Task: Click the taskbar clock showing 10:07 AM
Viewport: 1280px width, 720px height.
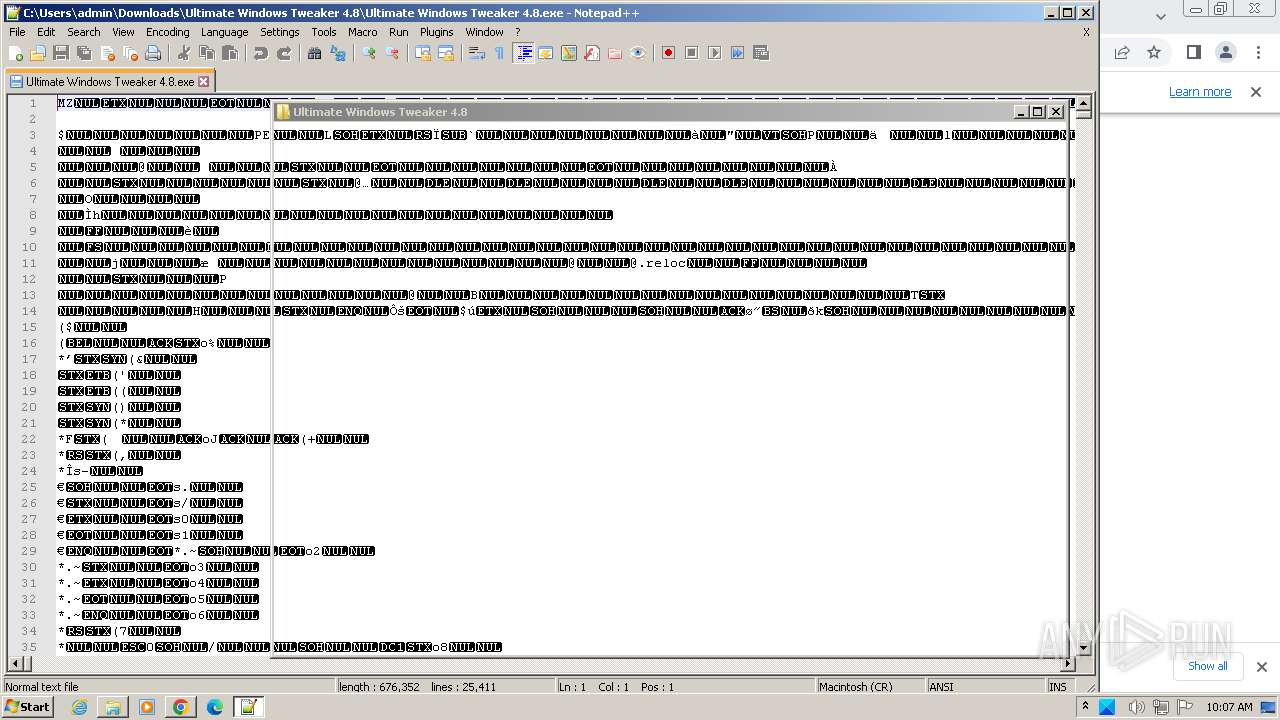Action: tap(1229, 707)
